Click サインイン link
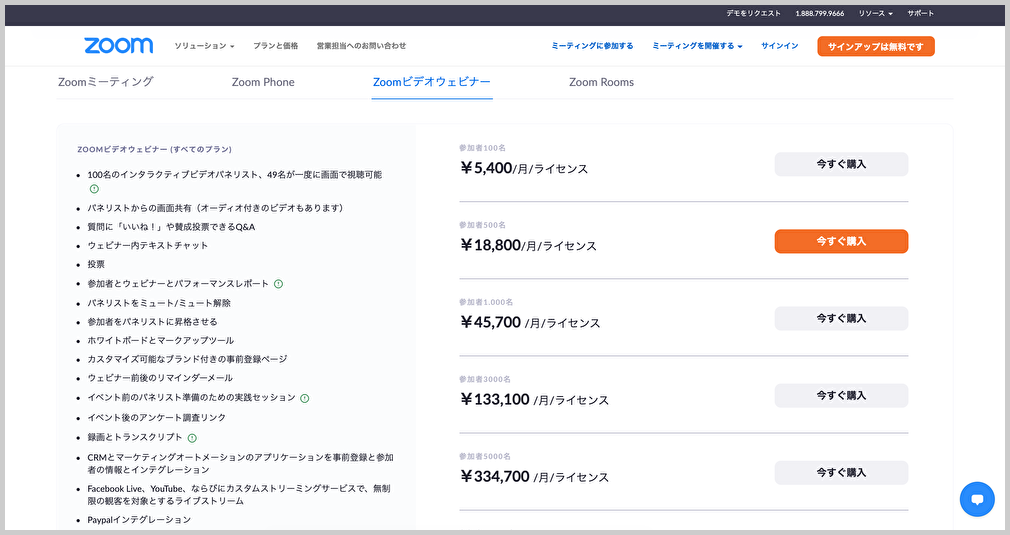Image resolution: width=1010 pixels, height=535 pixels. (x=779, y=46)
